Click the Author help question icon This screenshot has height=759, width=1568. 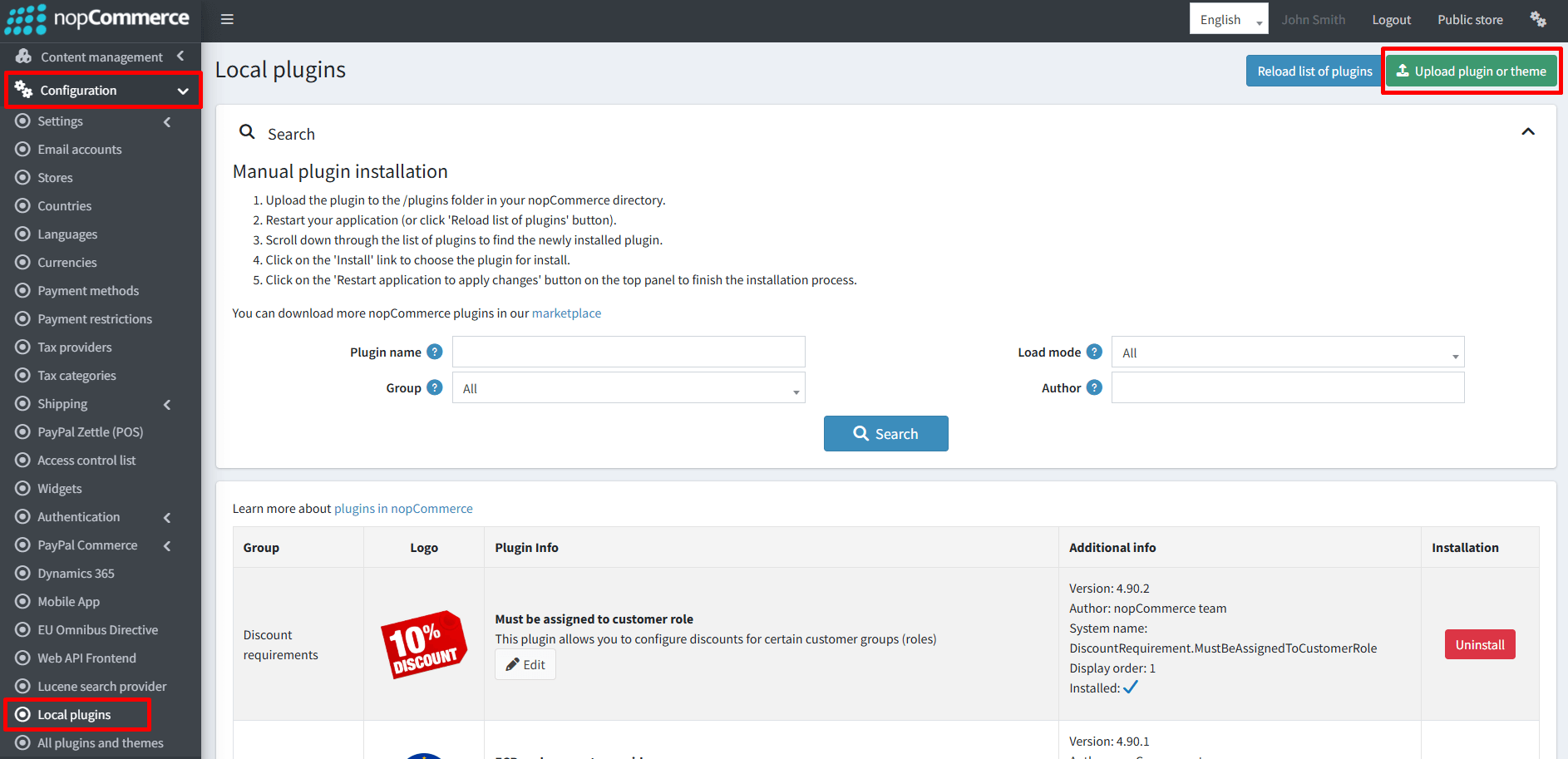[1094, 387]
